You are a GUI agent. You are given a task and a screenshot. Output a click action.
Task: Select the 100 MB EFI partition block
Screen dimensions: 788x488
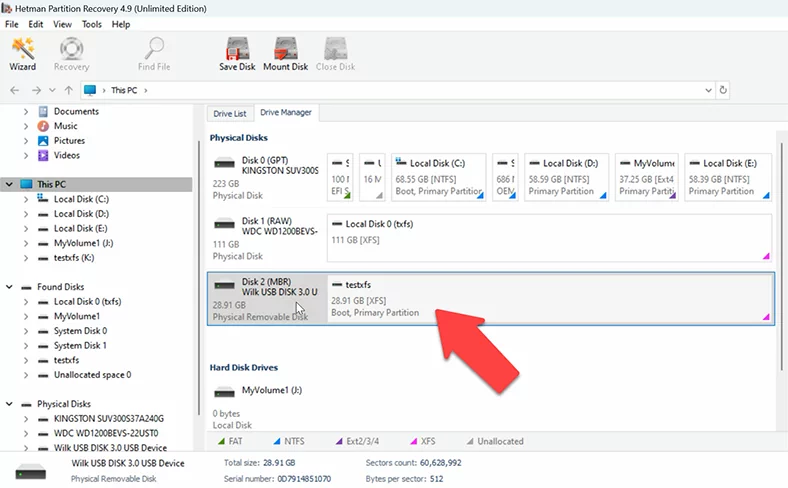coord(340,177)
